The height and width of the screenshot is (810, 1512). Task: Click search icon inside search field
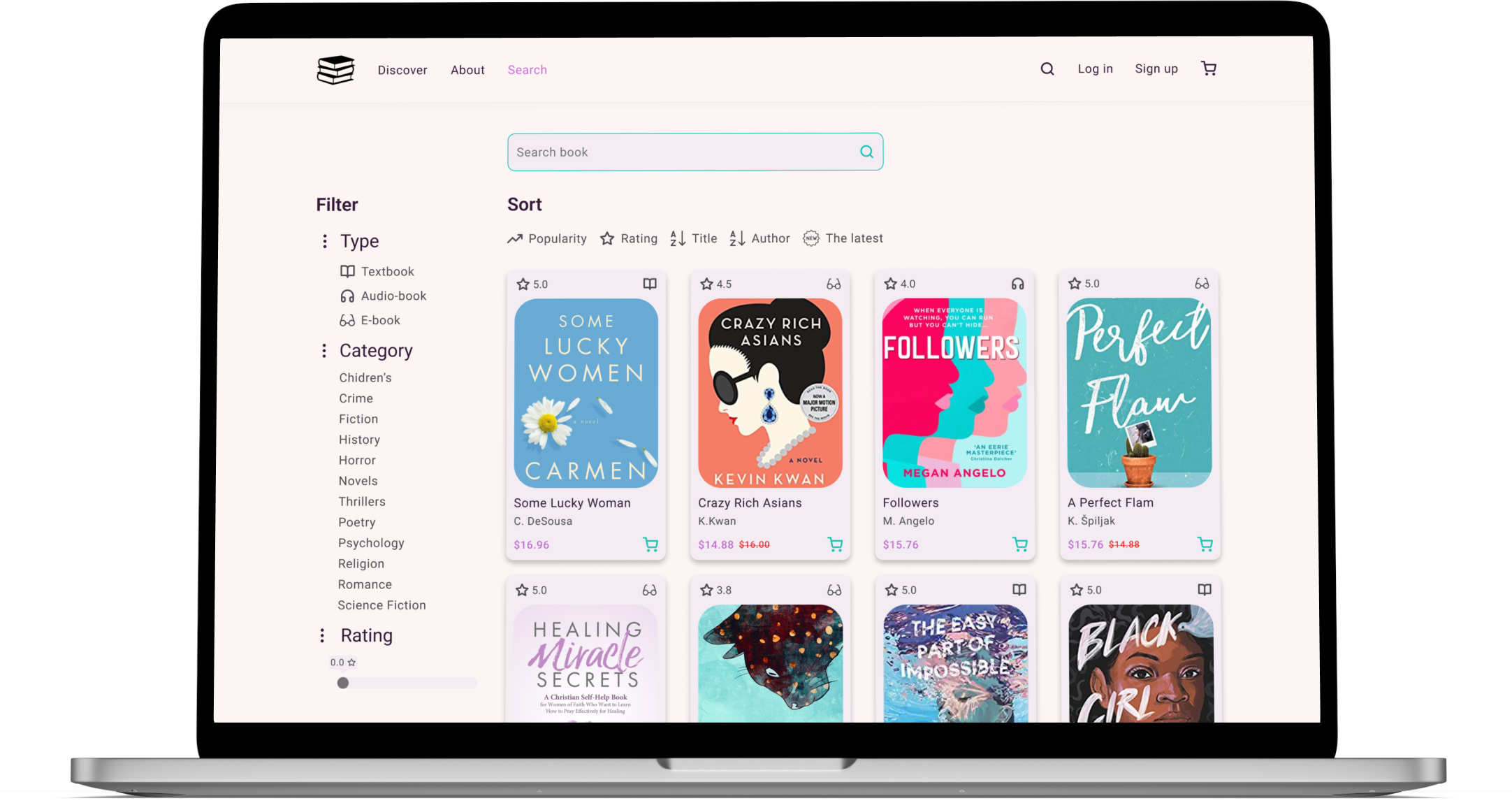point(866,152)
